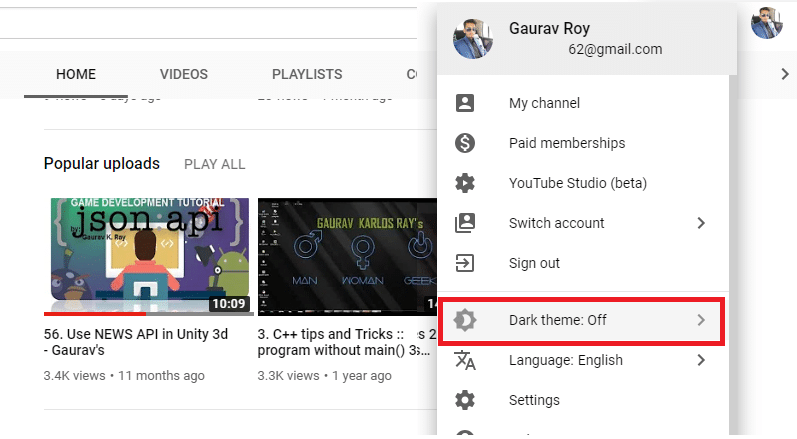Screen dimensions: 797x439
Task: Click the Switch account icon
Action: 465,223
